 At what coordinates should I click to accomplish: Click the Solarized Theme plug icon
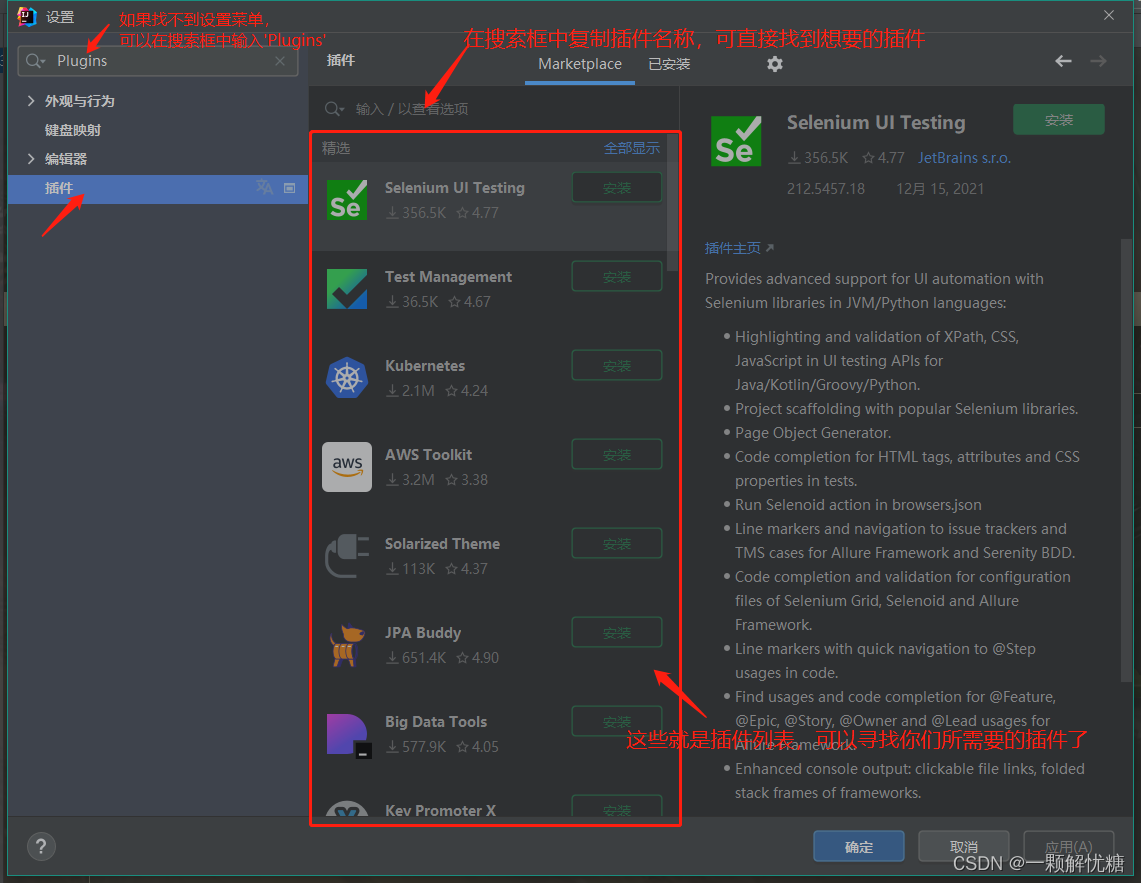point(347,556)
